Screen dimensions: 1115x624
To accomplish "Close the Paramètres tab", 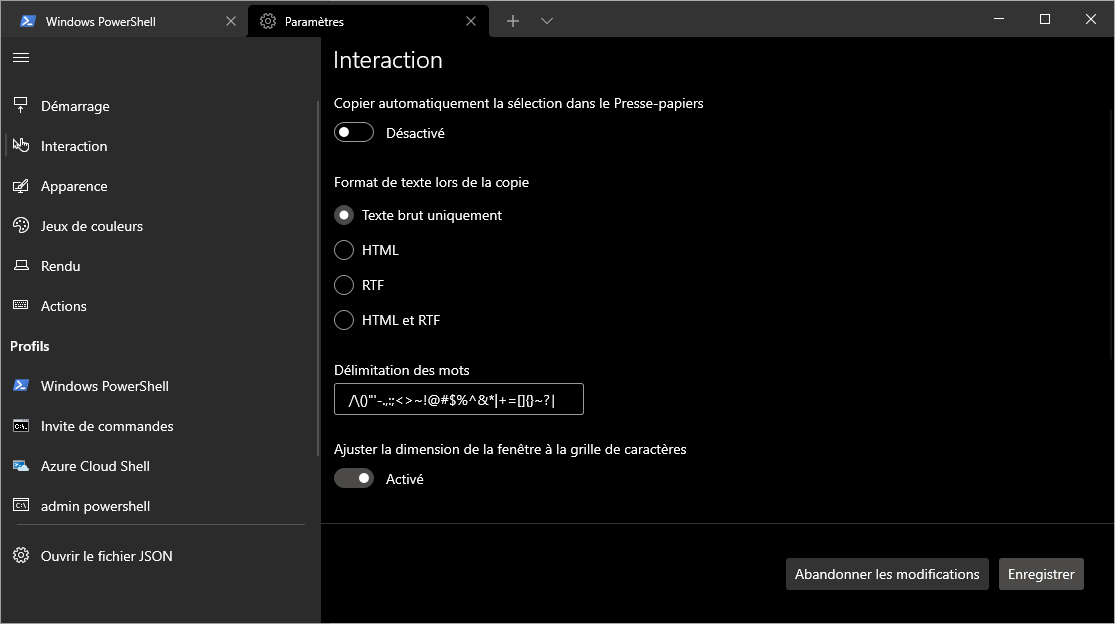I will pyautogui.click(x=472, y=21).
